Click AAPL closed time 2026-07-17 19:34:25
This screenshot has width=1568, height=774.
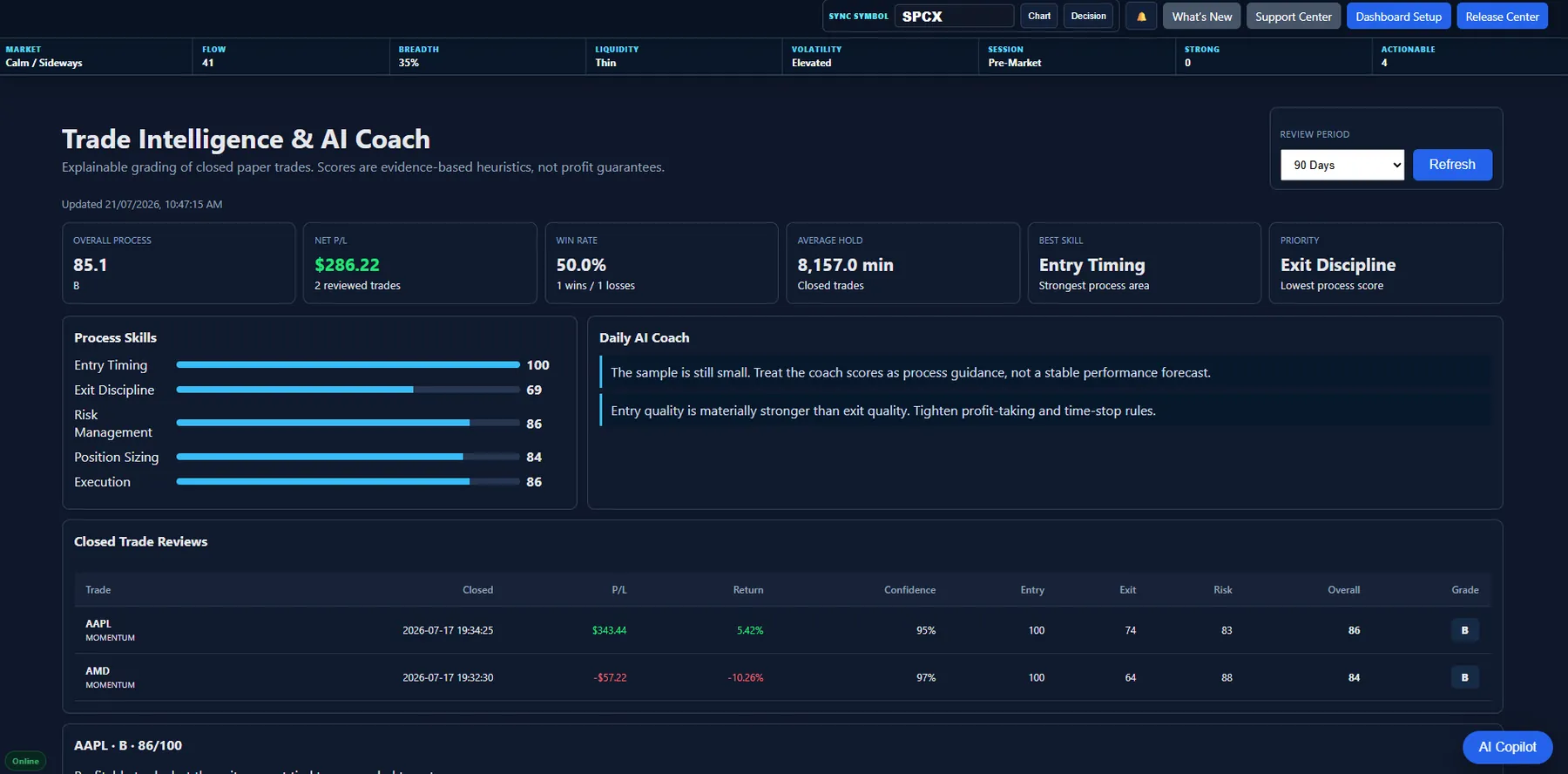pyautogui.click(x=448, y=630)
